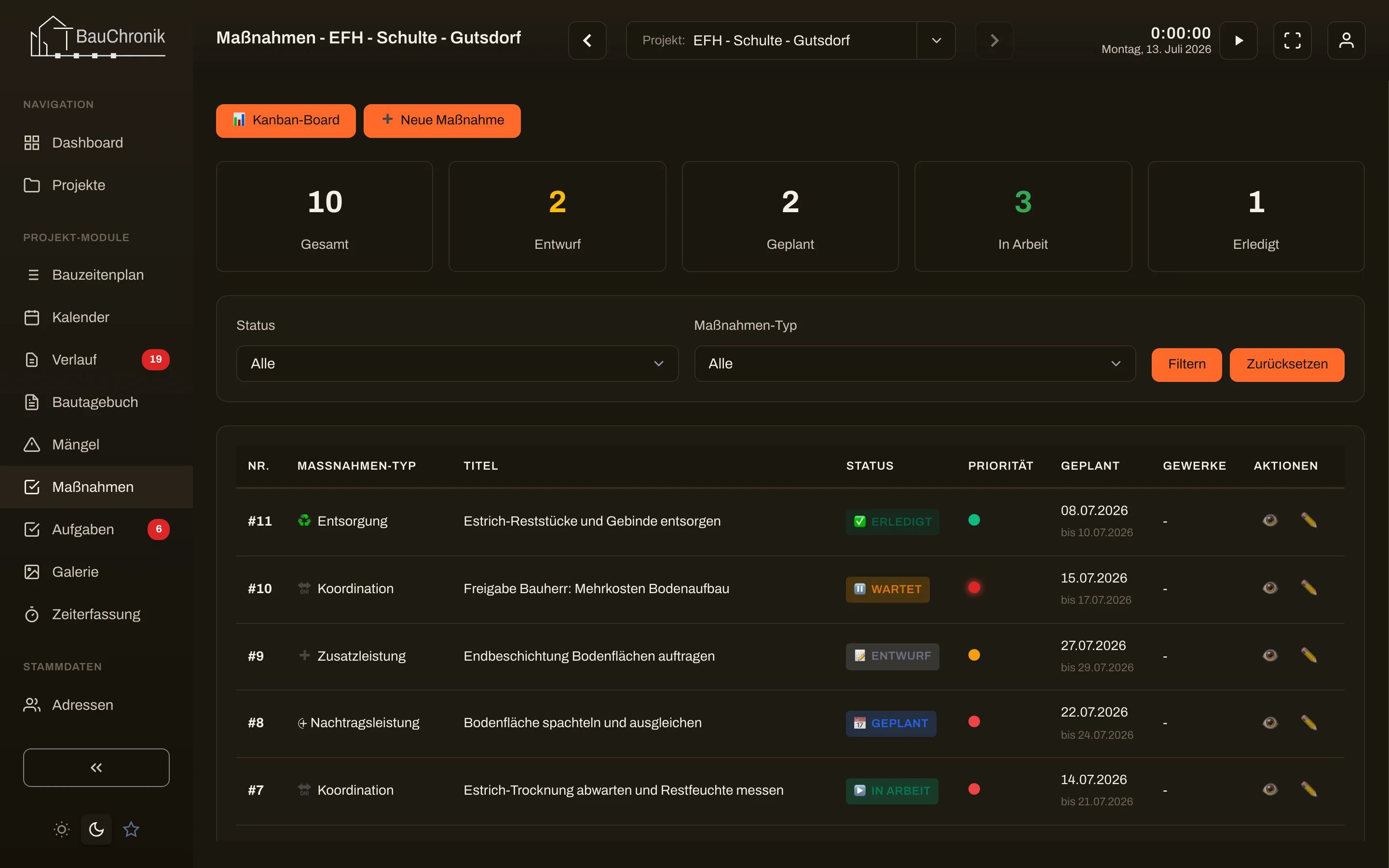This screenshot has width=1389, height=868.
Task: Click the Entwurf 2 stat card
Action: (558, 217)
